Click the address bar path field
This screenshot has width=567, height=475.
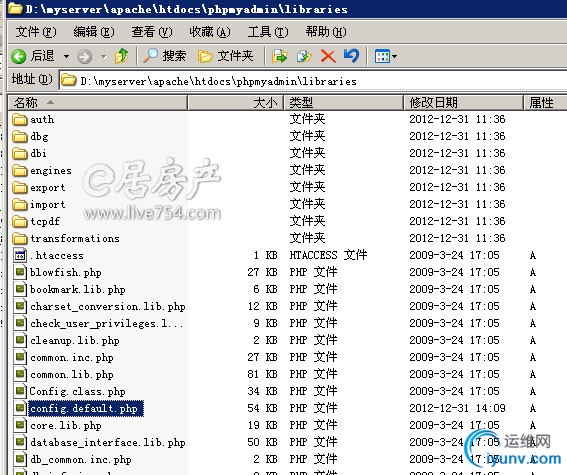[313, 81]
